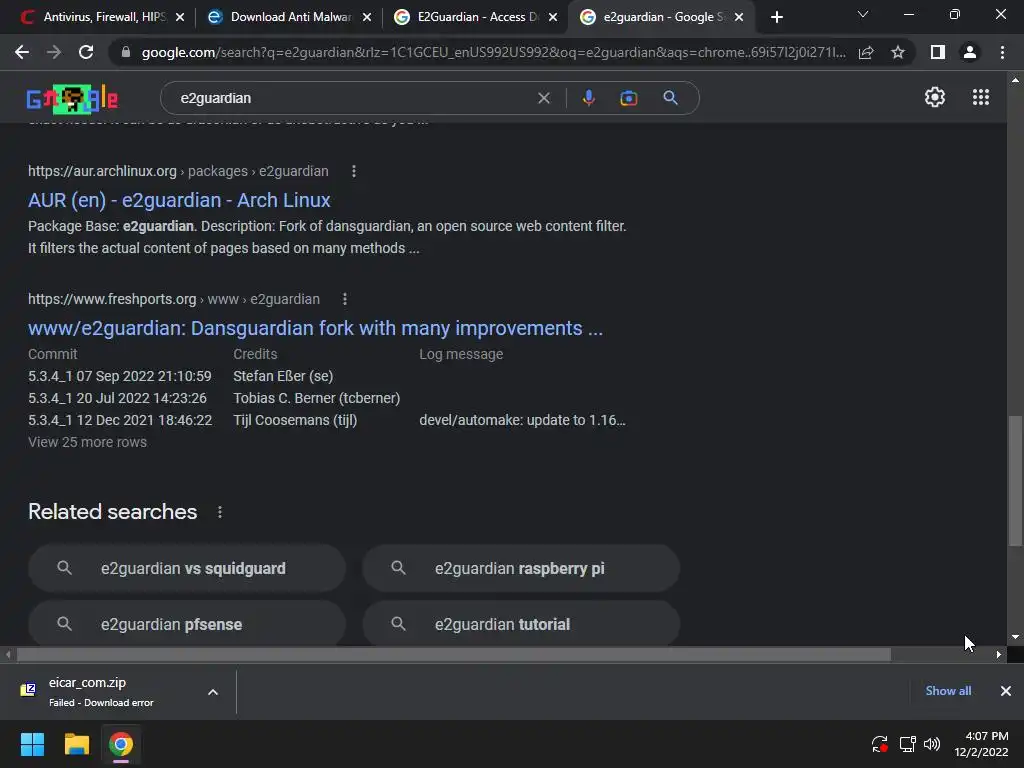1024x768 pixels.
Task: Open the Chrome side panel
Action: (938, 52)
